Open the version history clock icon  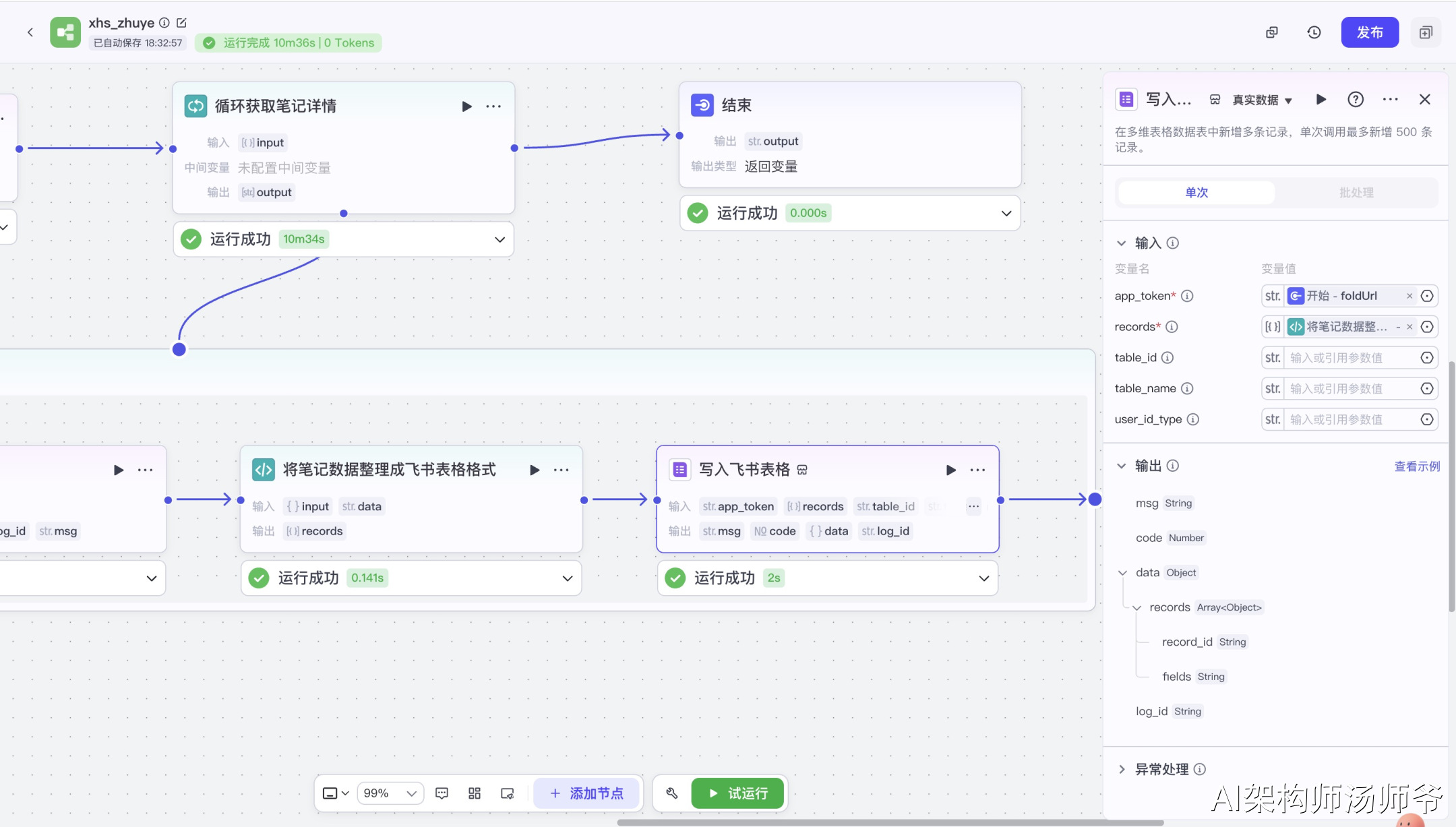pos(1314,32)
